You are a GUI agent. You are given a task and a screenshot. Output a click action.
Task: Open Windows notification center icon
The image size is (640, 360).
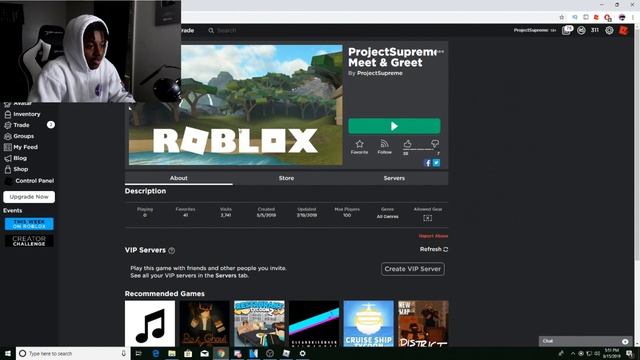click(x=629, y=353)
